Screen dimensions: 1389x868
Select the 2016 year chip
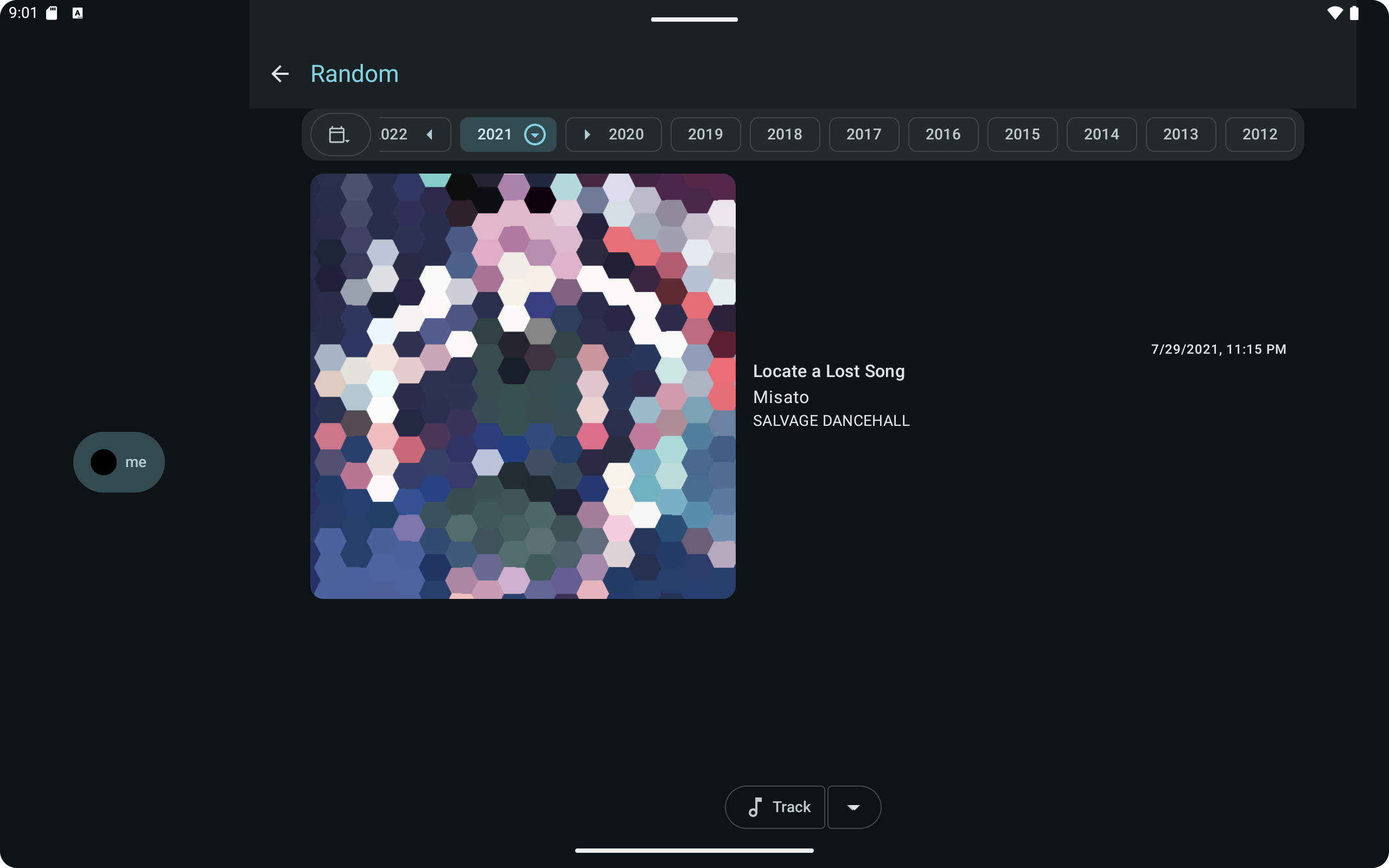tap(943, 135)
